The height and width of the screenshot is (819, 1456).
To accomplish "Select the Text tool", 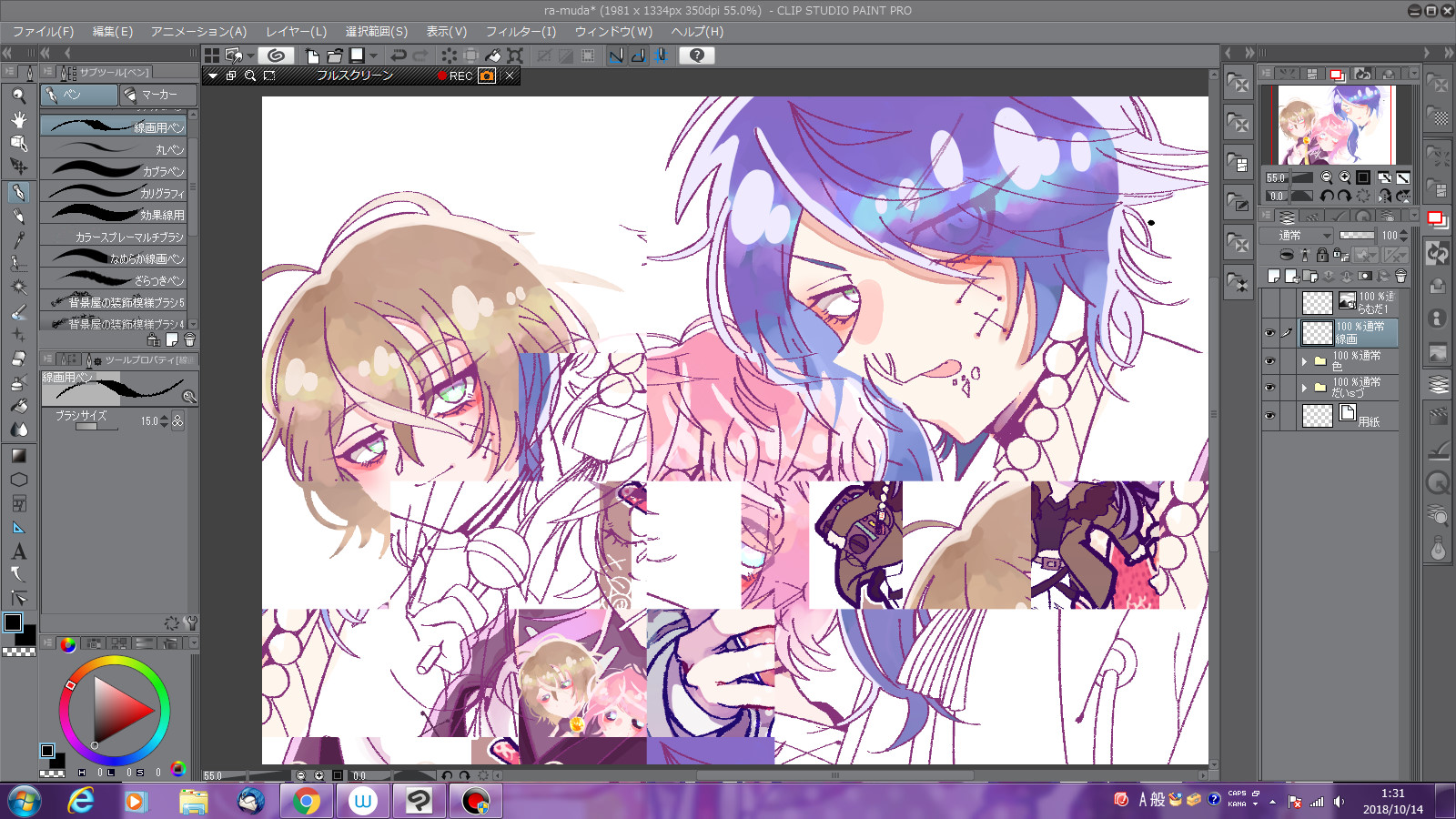I will click(x=18, y=551).
